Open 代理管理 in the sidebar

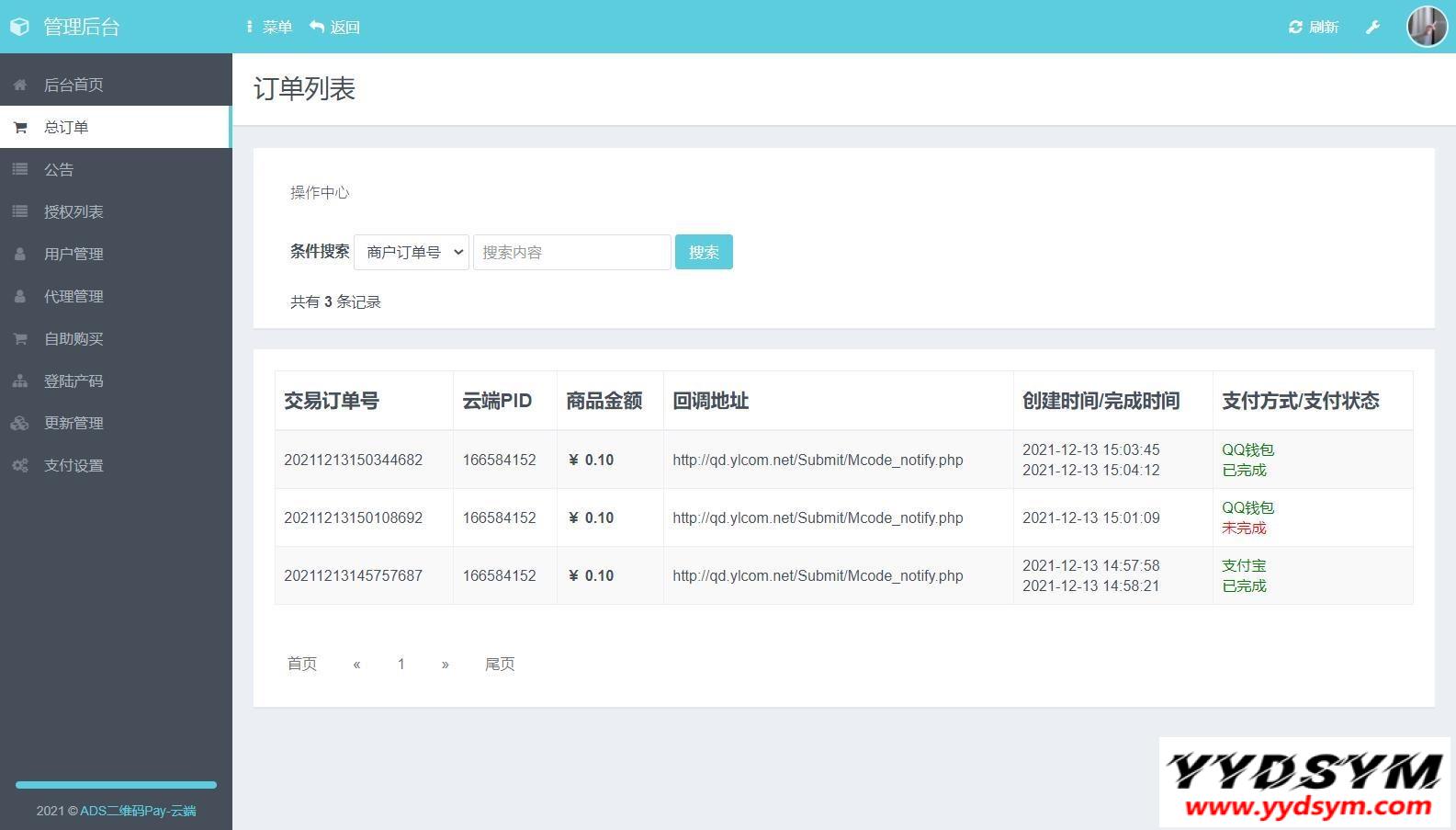(x=73, y=297)
